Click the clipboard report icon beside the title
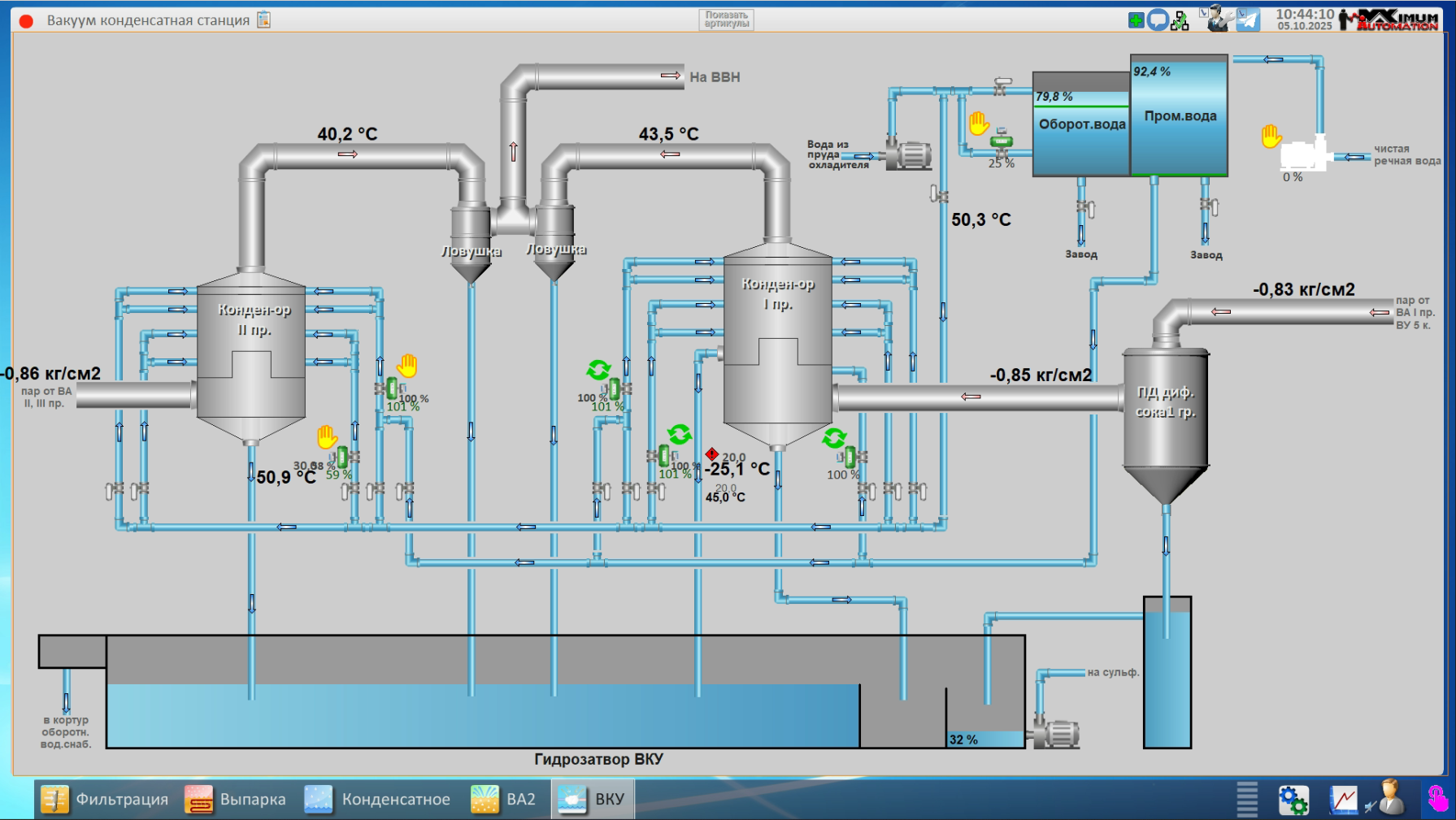 [263, 20]
